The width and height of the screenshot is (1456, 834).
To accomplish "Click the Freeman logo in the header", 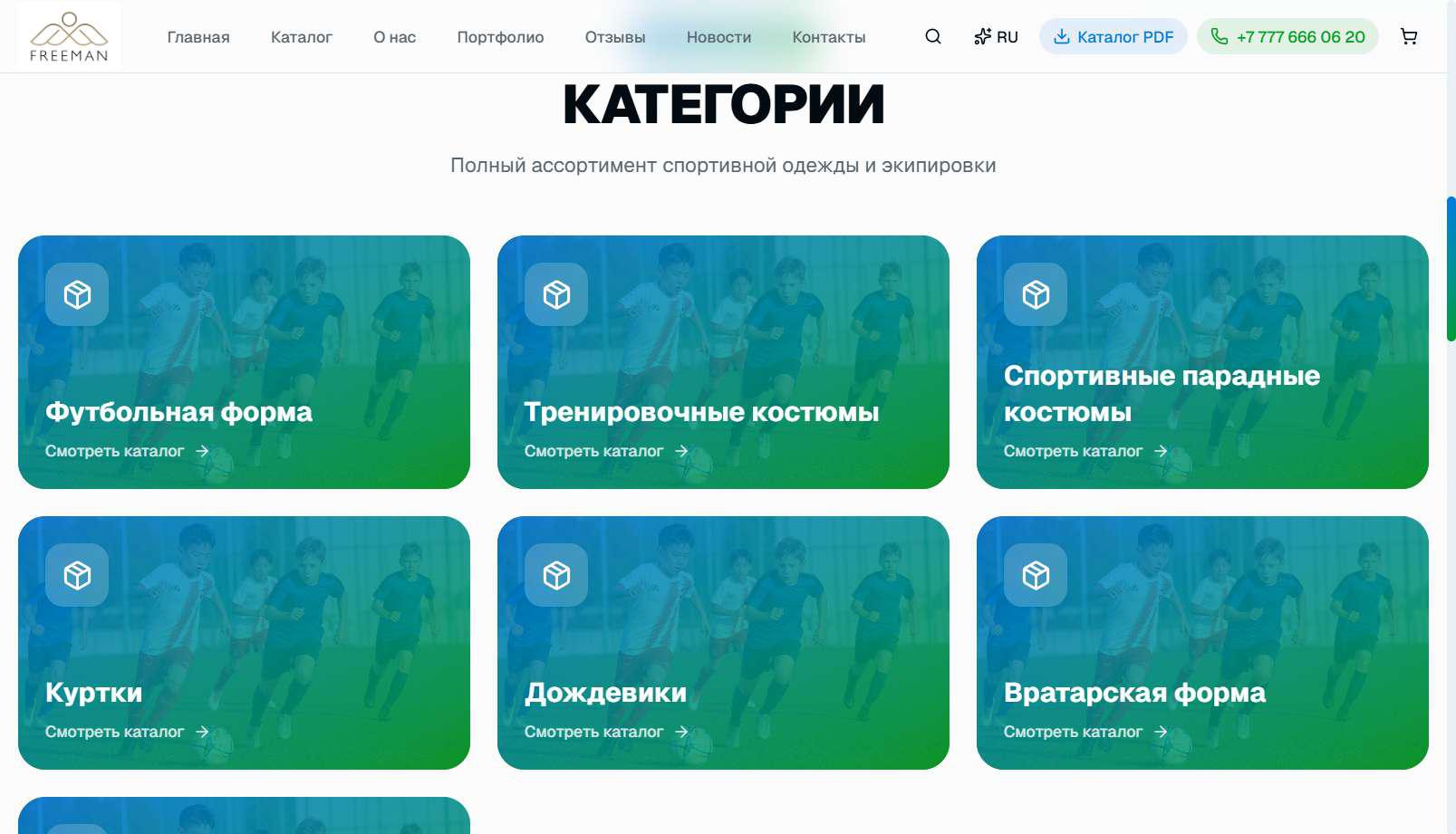I will [x=69, y=36].
